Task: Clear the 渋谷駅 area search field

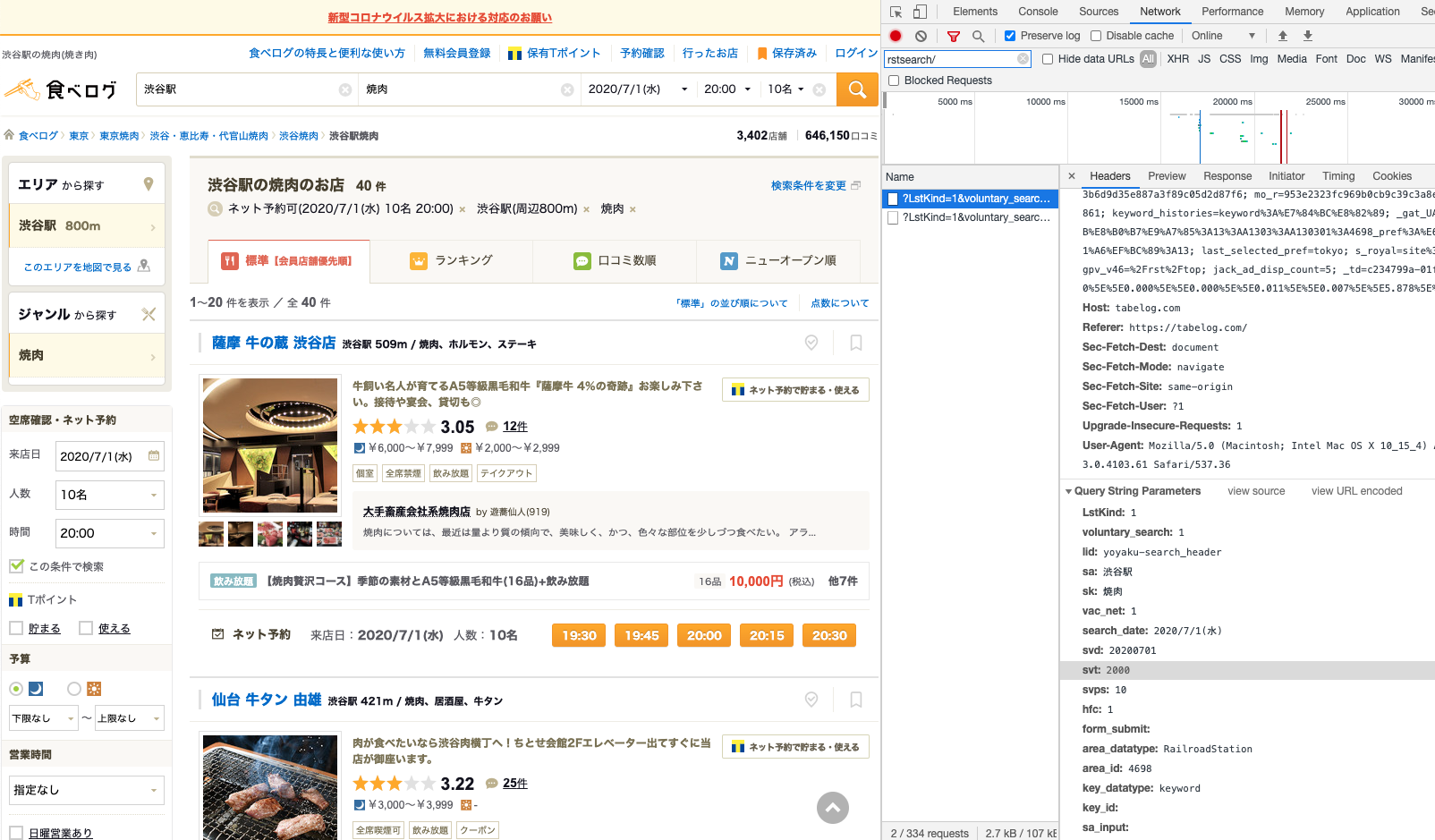Action: pos(345,89)
